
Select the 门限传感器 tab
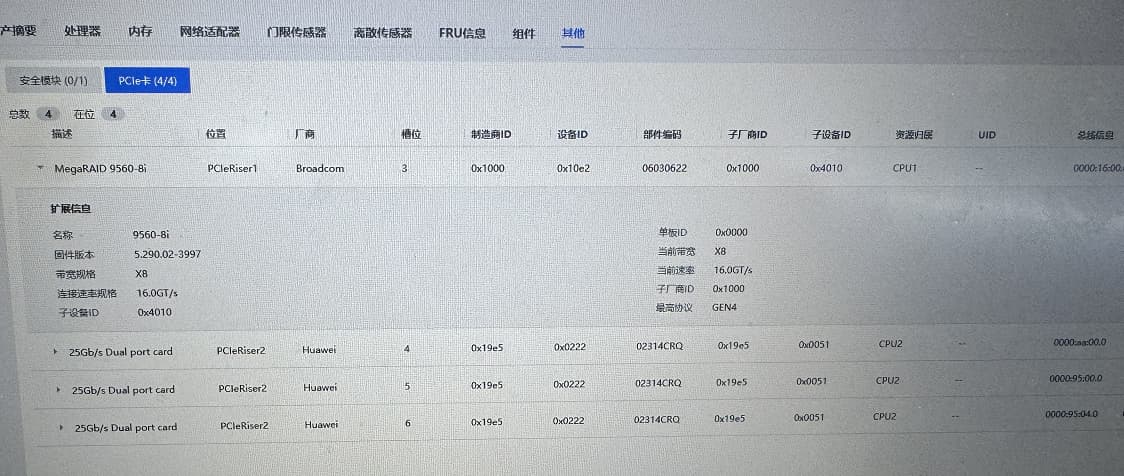coord(296,32)
